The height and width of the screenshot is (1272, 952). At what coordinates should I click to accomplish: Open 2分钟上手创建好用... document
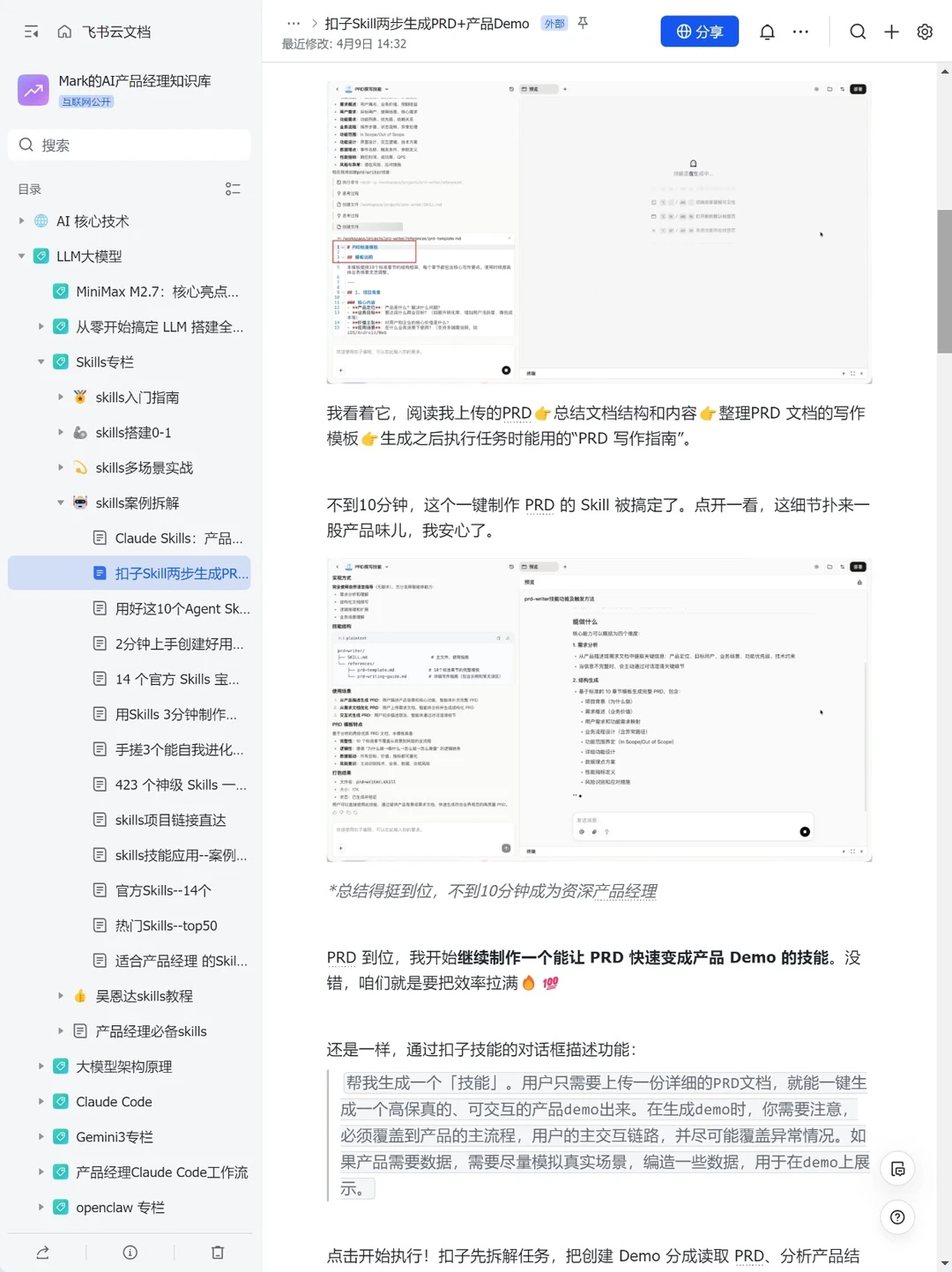pos(130,643)
